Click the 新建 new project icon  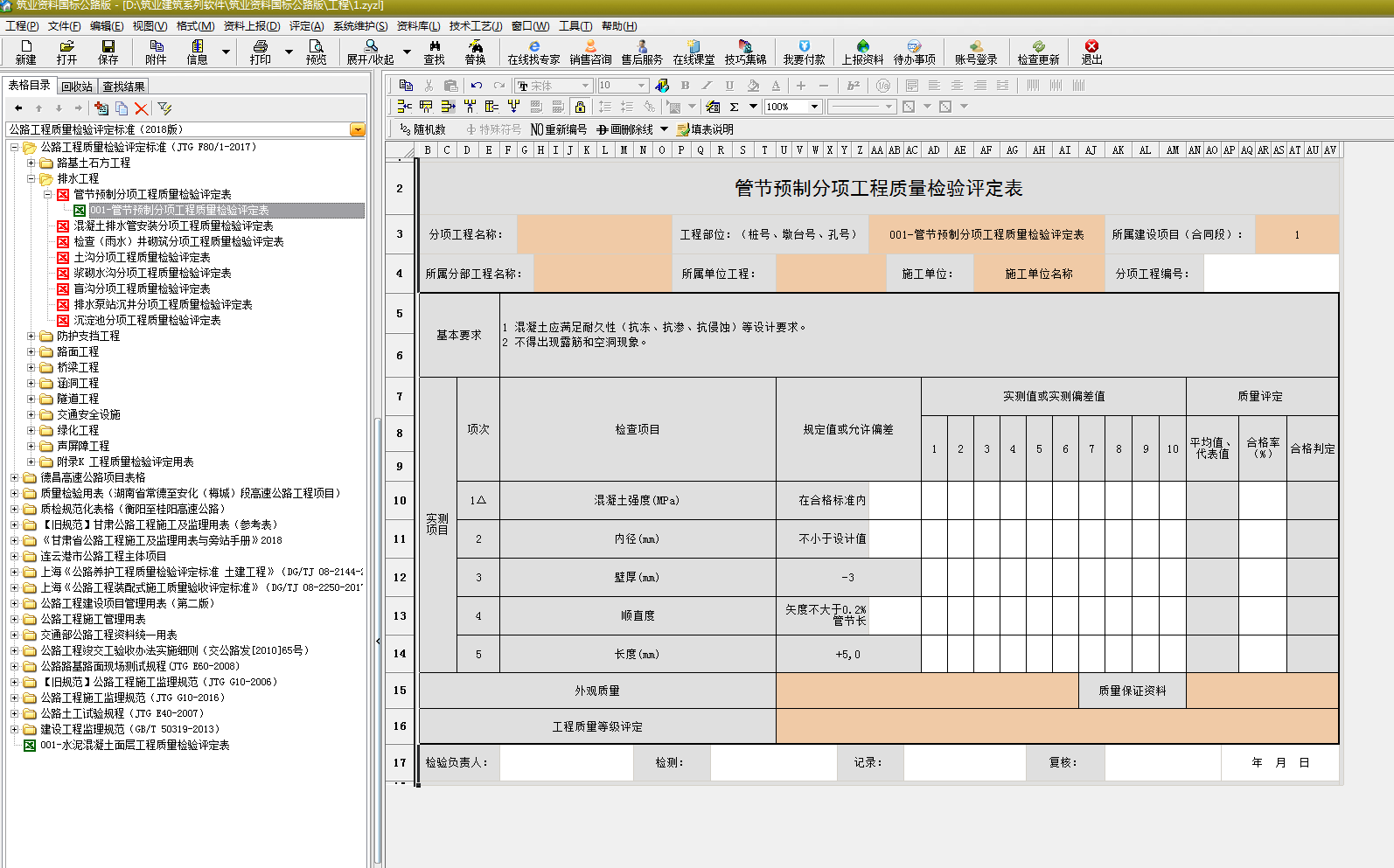(25, 52)
